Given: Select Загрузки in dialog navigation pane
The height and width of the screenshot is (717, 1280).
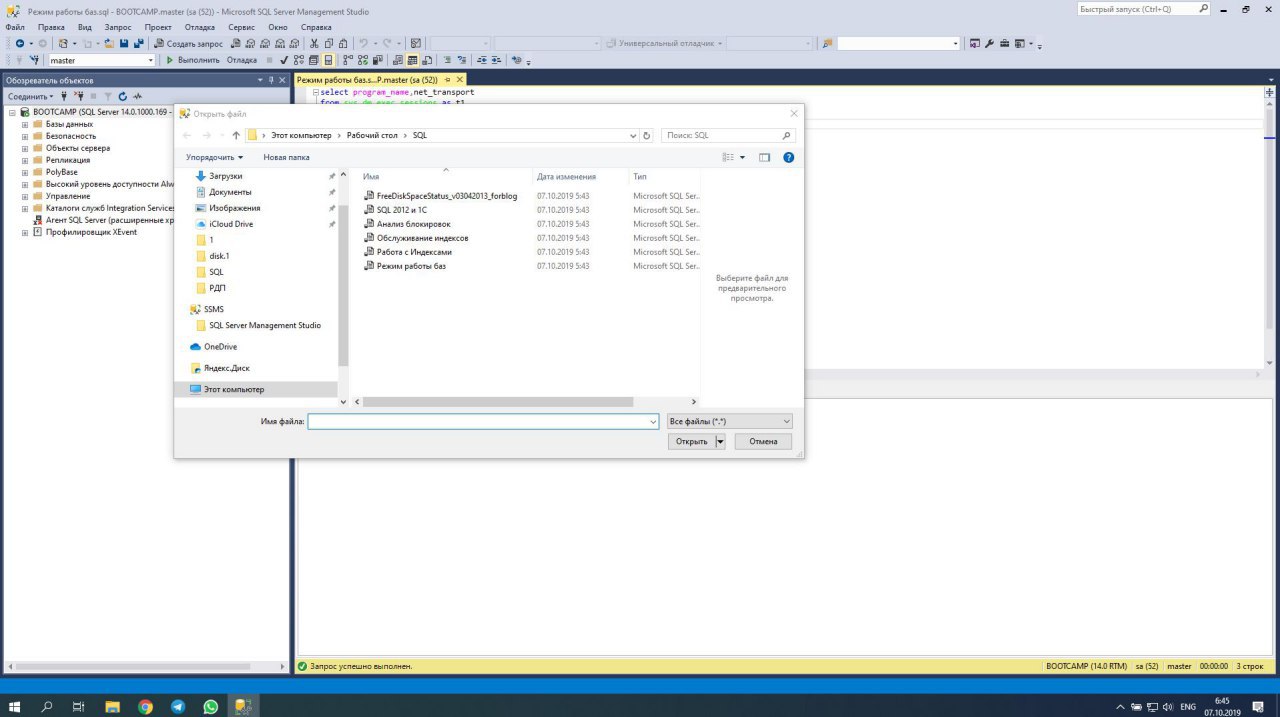Looking at the screenshot, I should (x=225, y=176).
